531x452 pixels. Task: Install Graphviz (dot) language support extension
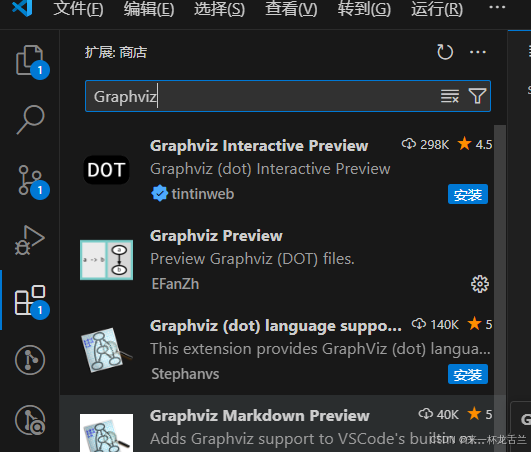pyautogui.click(x=468, y=374)
